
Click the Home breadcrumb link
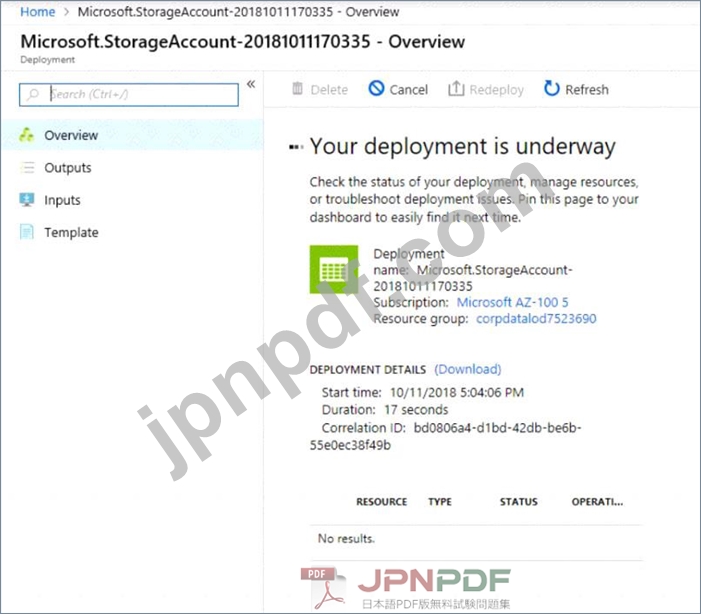click(38, 12)
